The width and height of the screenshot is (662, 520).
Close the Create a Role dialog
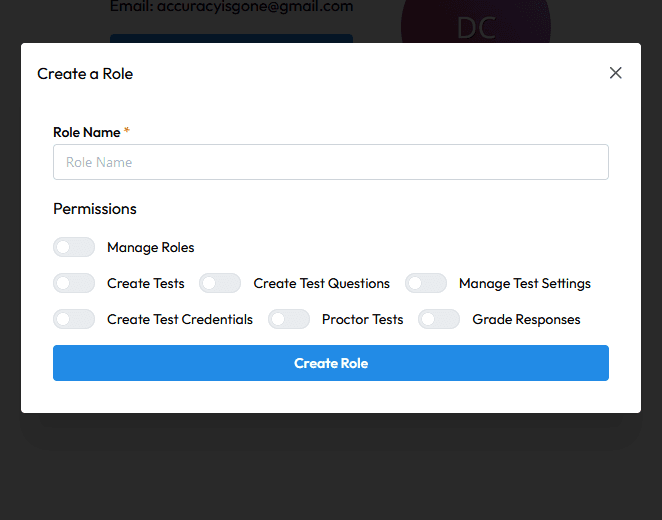tap(615, 73)
